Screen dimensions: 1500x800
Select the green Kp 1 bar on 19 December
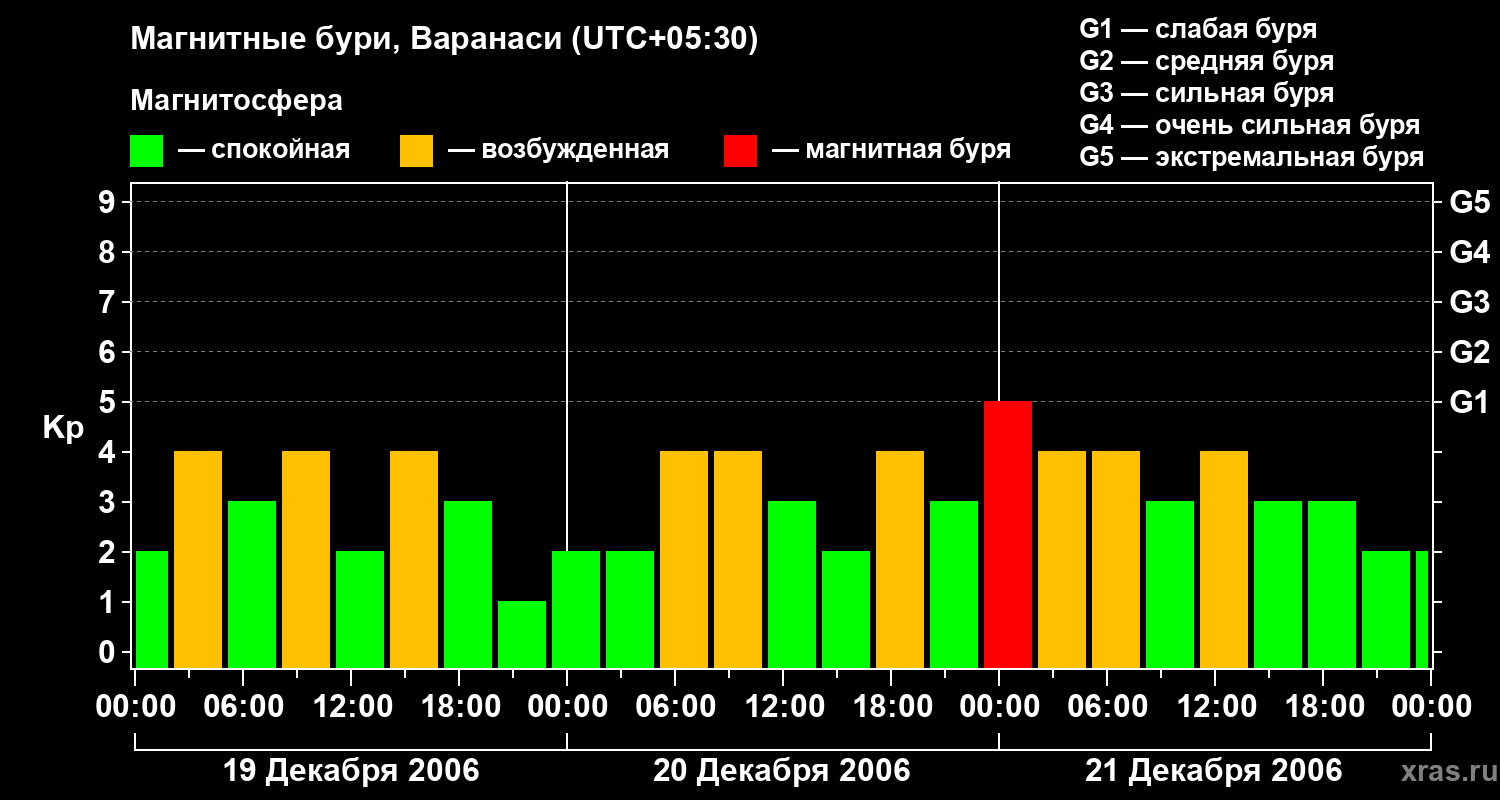pyautogui.click(x=522, y=634)
